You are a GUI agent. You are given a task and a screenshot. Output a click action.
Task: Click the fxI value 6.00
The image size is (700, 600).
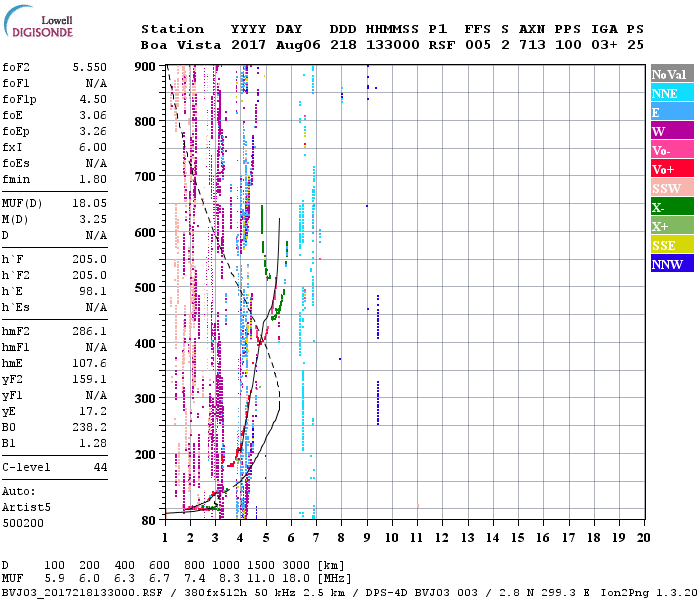[93, 147]
